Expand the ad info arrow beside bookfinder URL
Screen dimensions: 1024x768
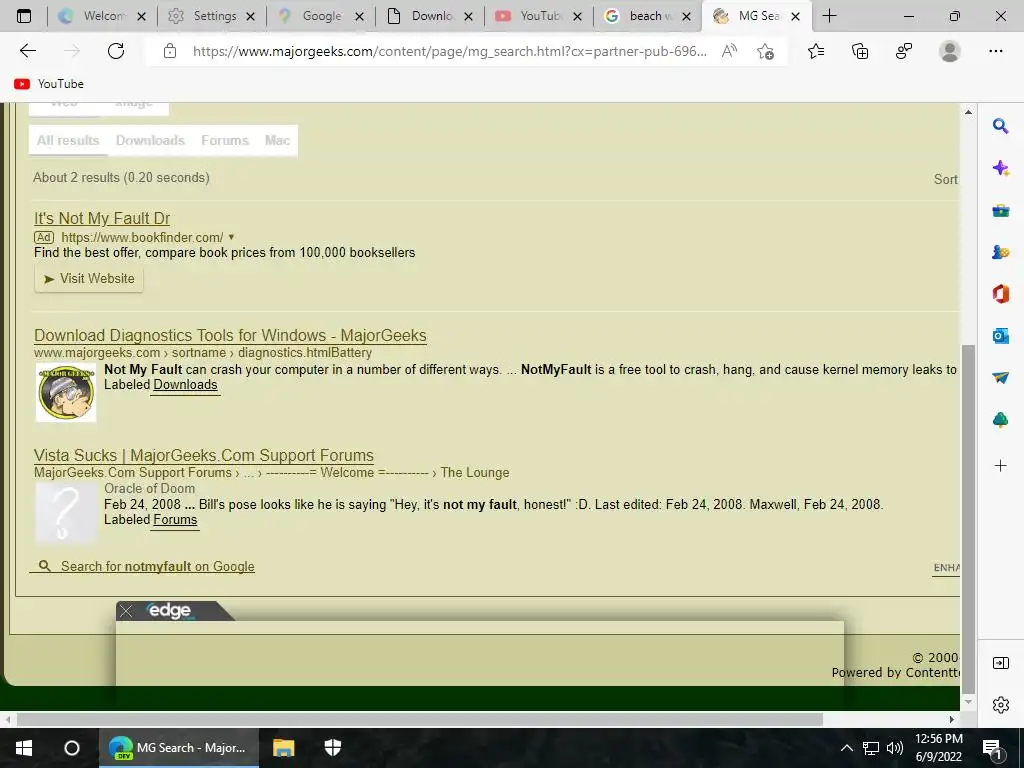point(231,237)
